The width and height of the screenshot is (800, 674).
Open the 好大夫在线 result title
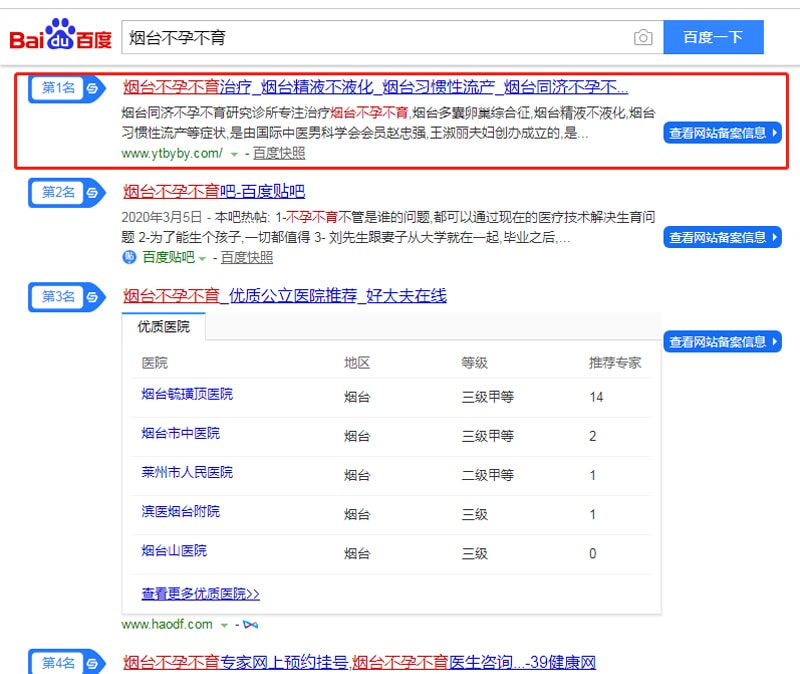pyautogui.click(x=285, y=295)
